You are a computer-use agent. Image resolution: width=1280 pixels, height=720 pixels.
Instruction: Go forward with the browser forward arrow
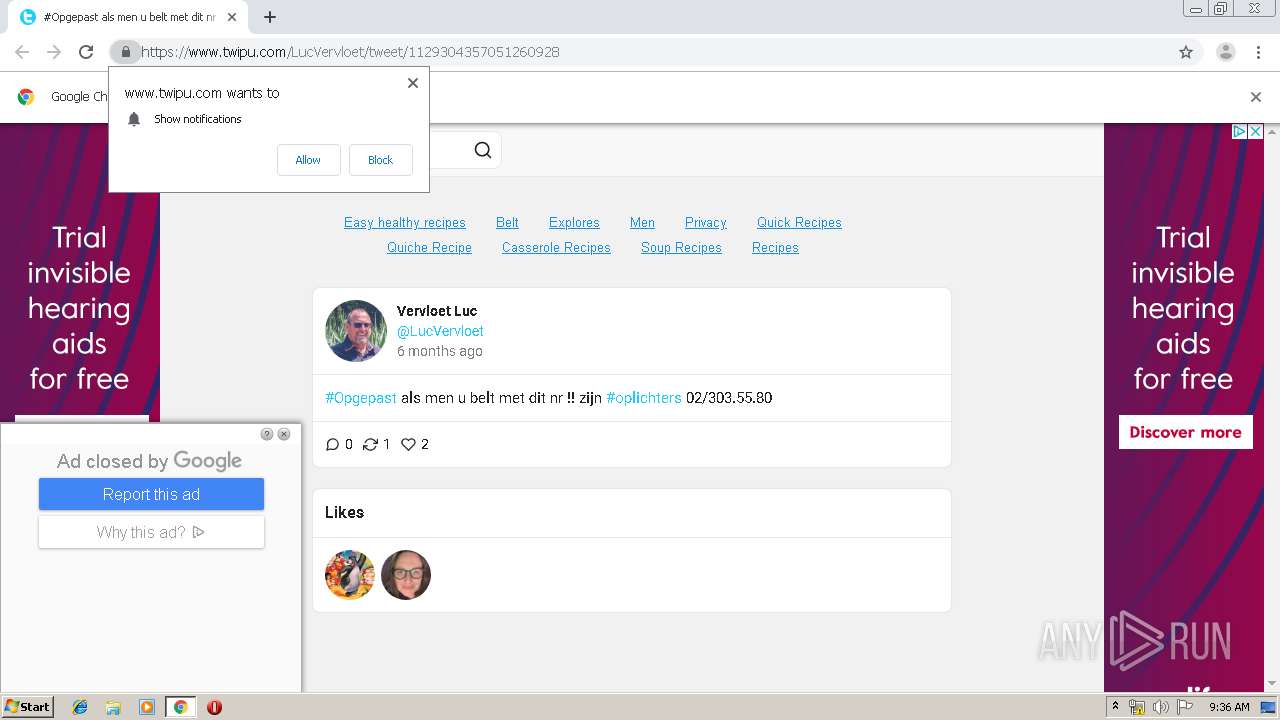click(54, 52)
